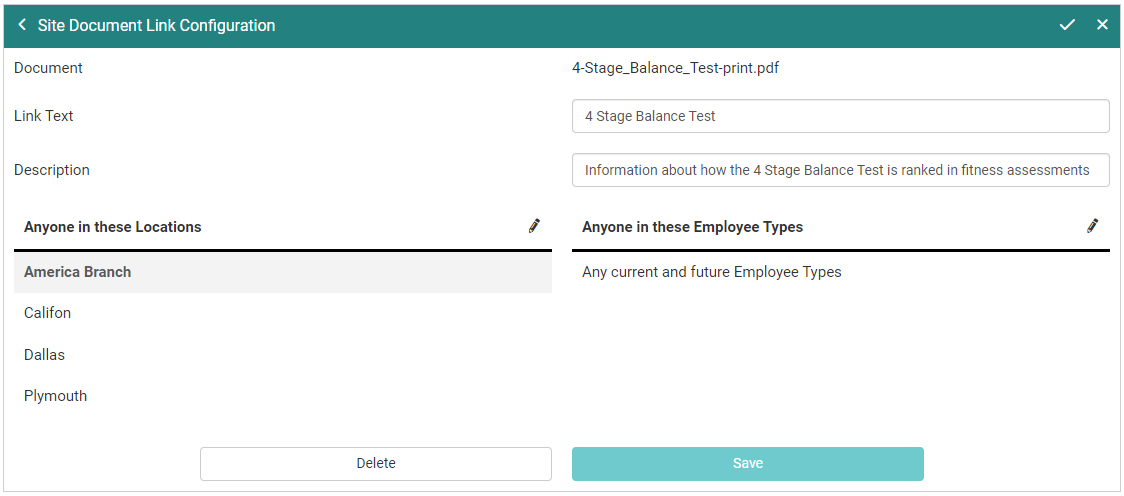This screenshot has height=496, width=1124.
Task: Confirm changes with the header checkmark
Action: point(1067,25)
